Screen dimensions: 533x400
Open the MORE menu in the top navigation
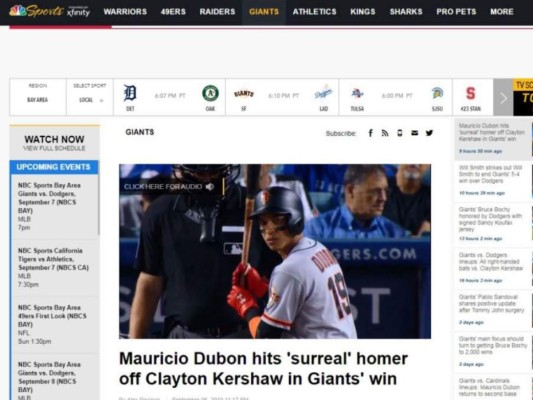click(x=501, y=12)
